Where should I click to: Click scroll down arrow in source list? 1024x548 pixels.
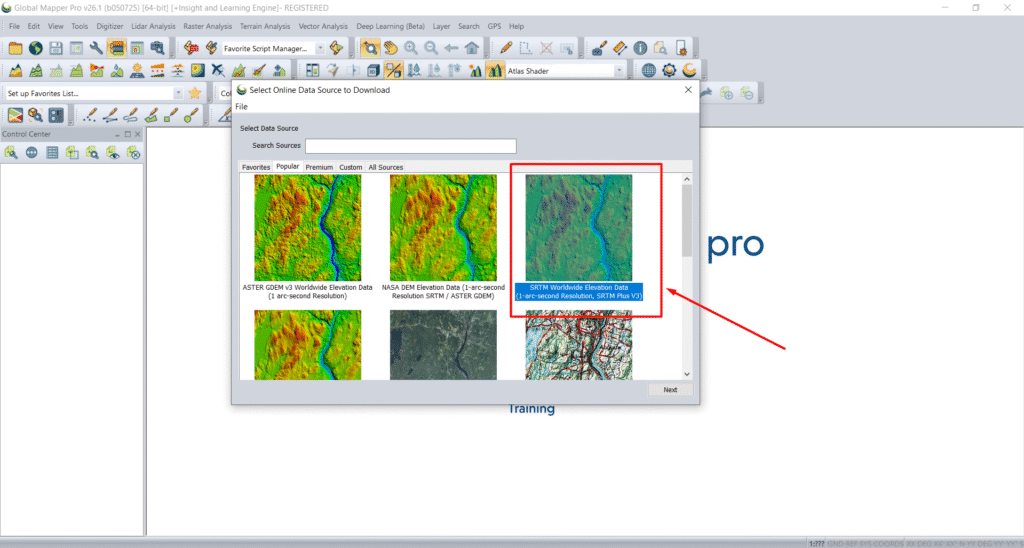point(687,374)
